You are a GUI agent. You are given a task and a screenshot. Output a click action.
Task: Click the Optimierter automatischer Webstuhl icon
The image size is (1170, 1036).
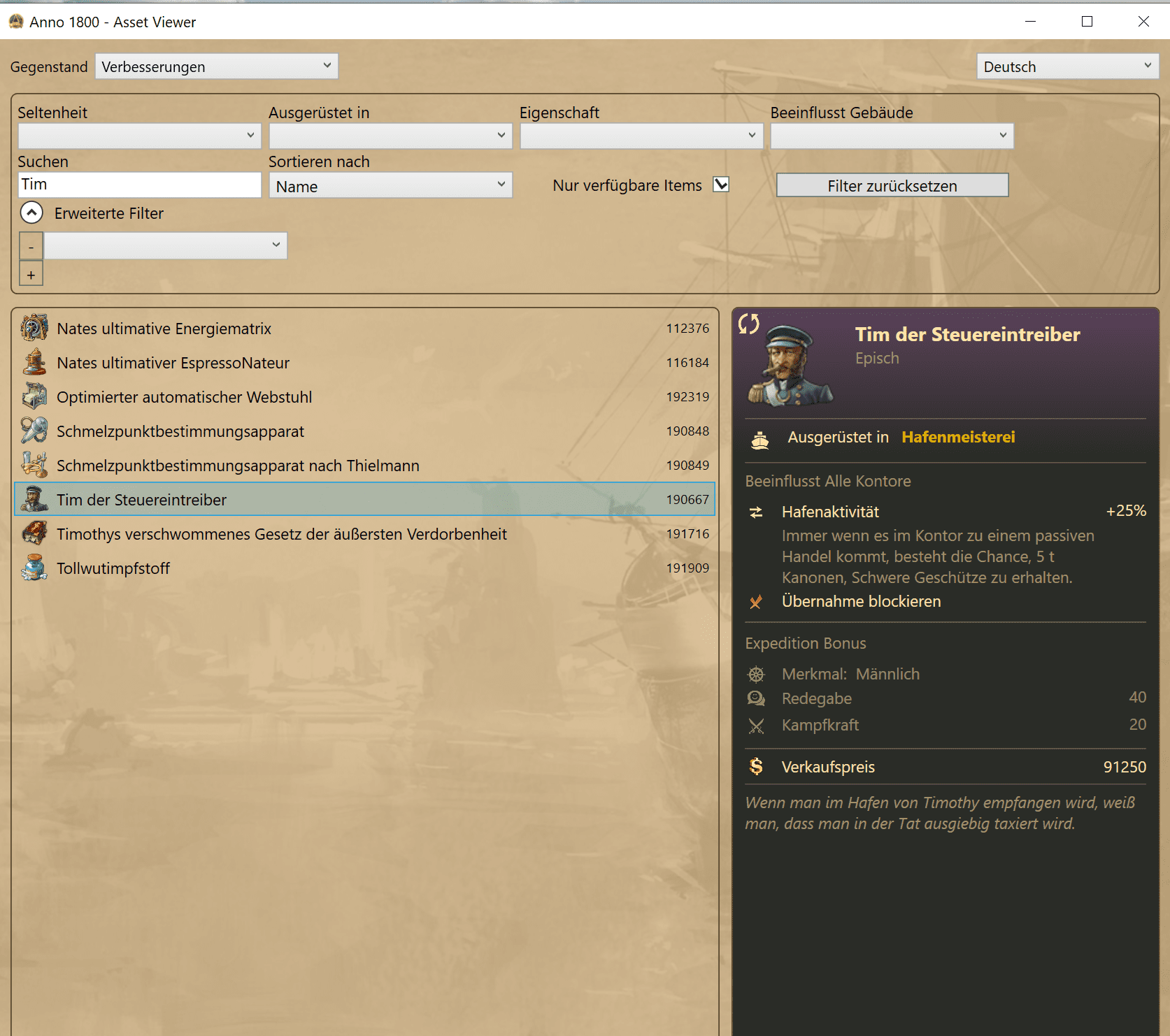[x=34, y=396]
